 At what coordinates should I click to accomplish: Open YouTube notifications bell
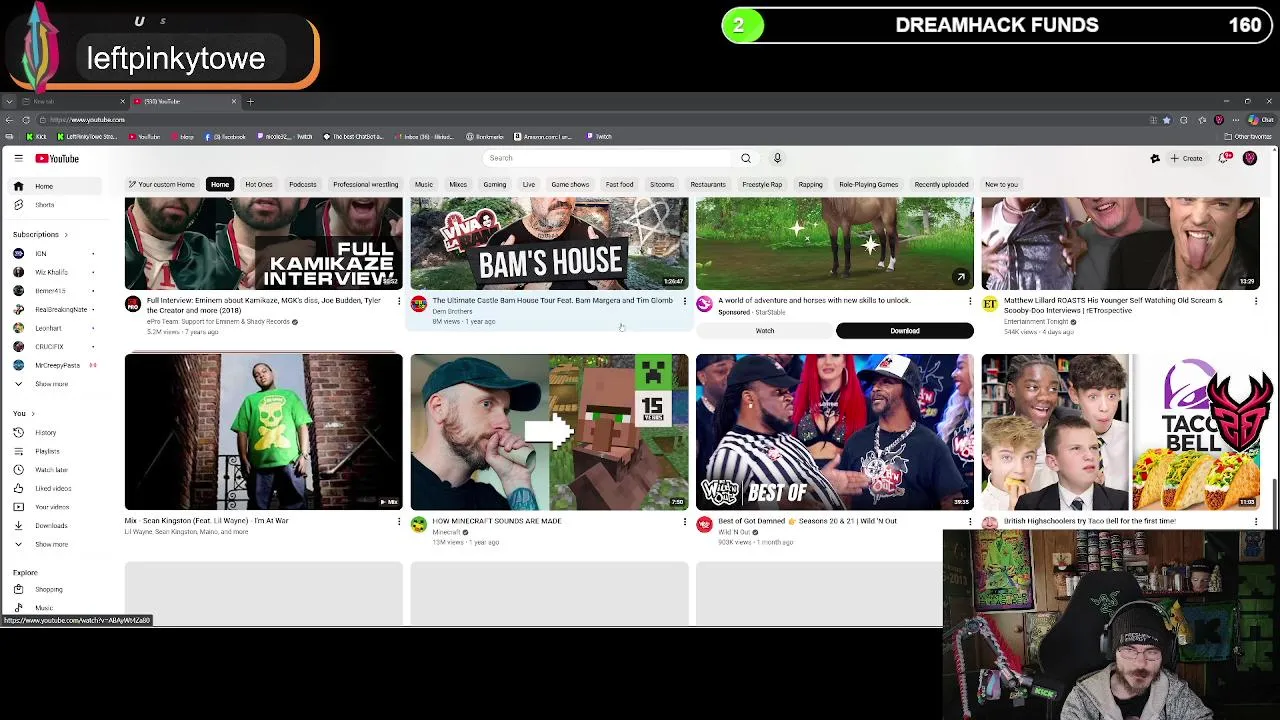pos(1223,158)
